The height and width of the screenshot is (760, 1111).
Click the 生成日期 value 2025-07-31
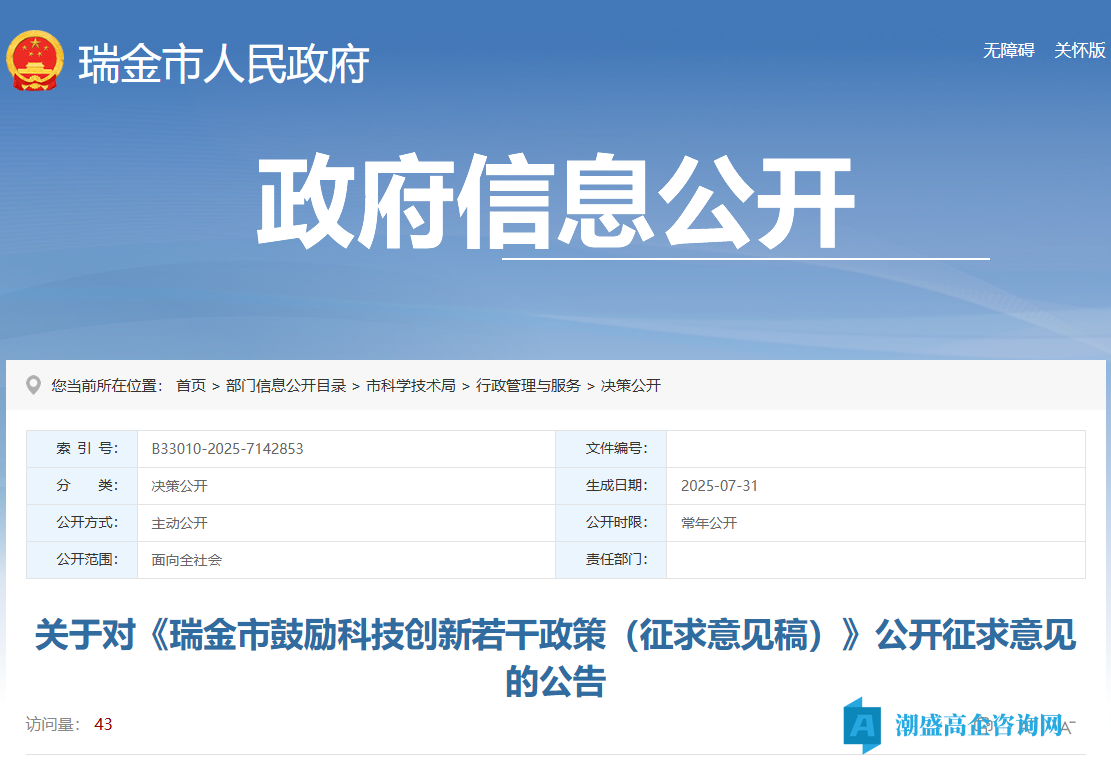click(719, 486)
